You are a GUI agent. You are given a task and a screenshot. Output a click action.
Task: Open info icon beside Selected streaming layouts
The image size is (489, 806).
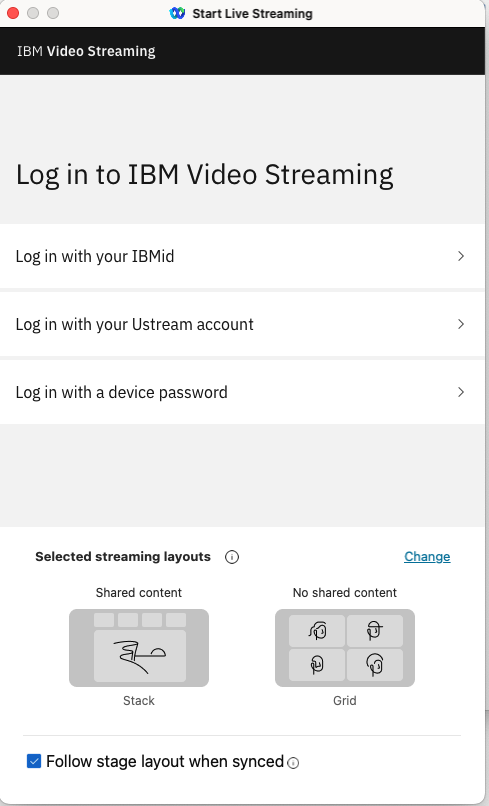(x=232, y=557)
